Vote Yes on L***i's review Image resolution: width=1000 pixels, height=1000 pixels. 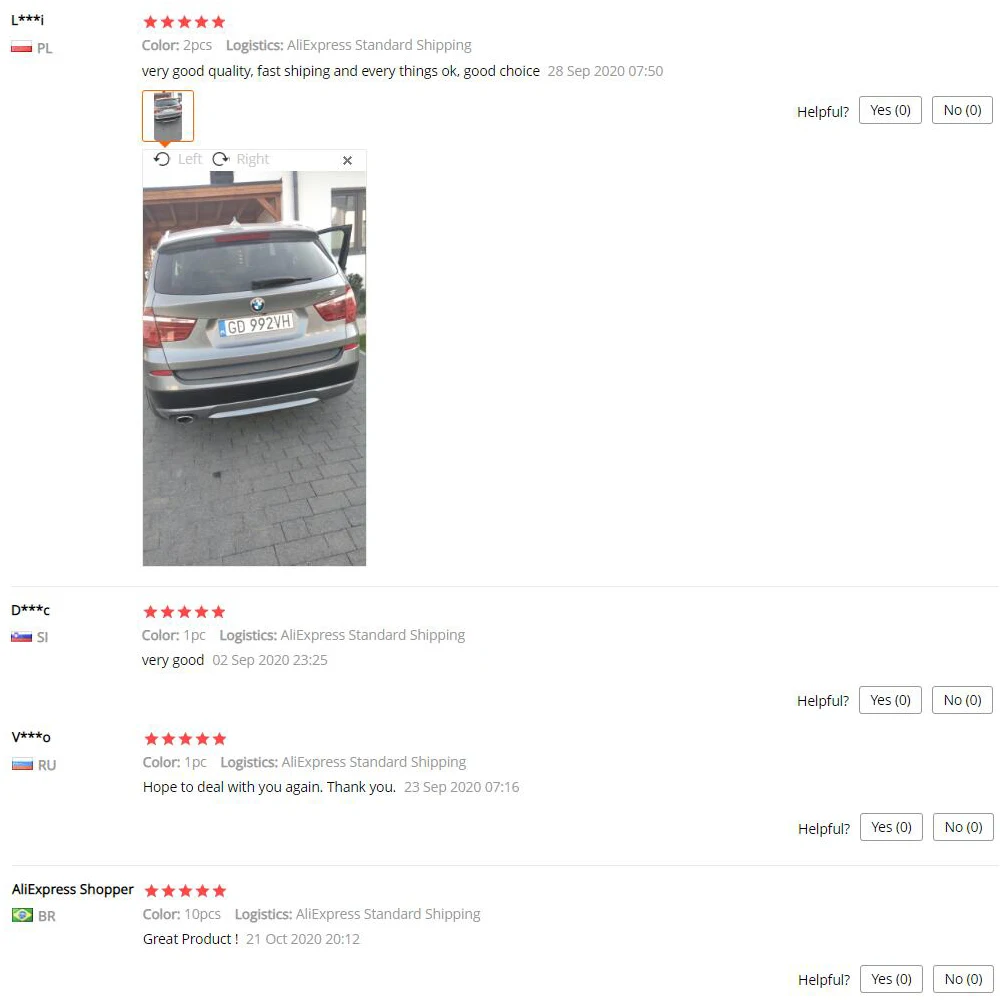click(x=890, y=110)
